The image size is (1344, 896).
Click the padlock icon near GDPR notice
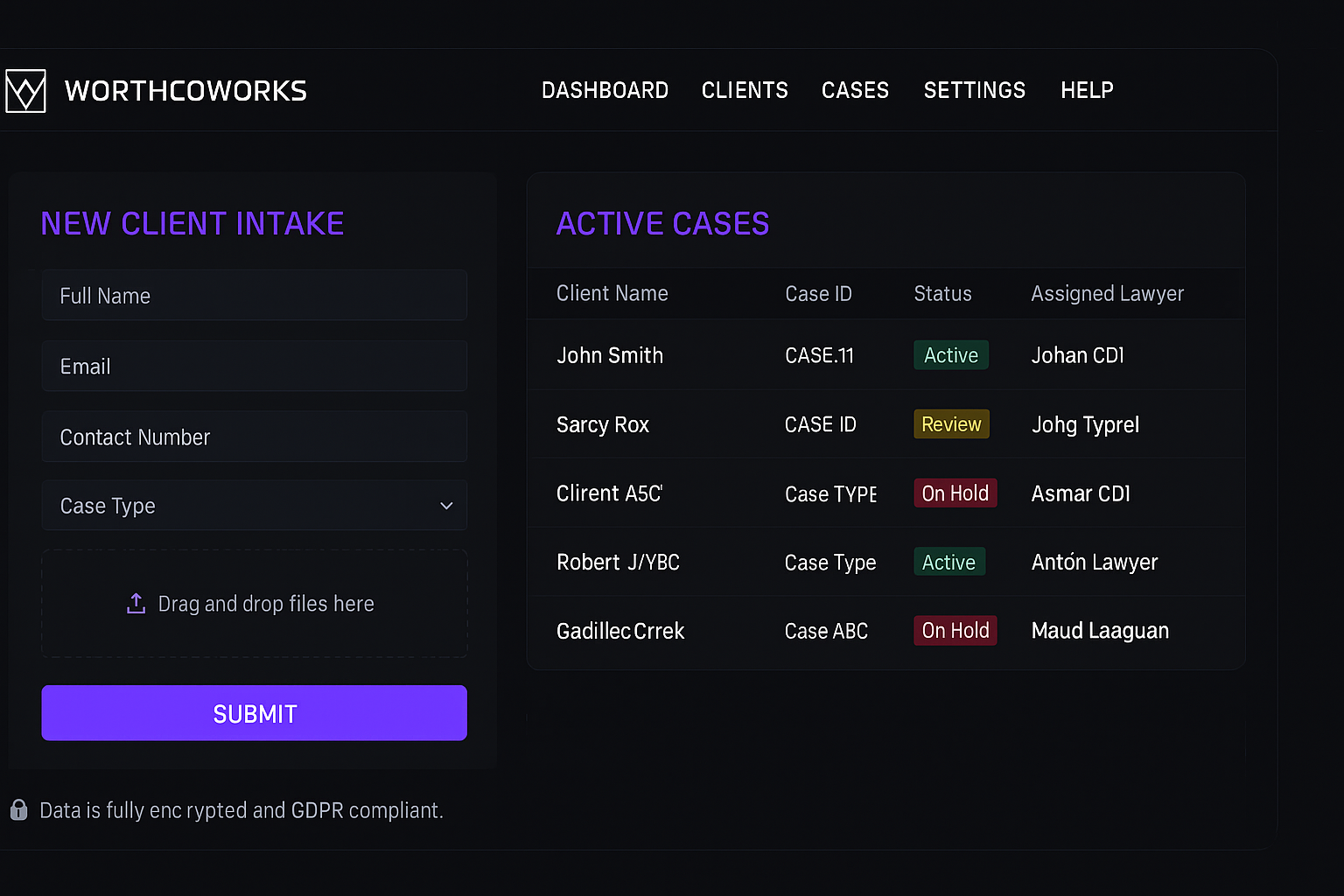click(18, 810)
